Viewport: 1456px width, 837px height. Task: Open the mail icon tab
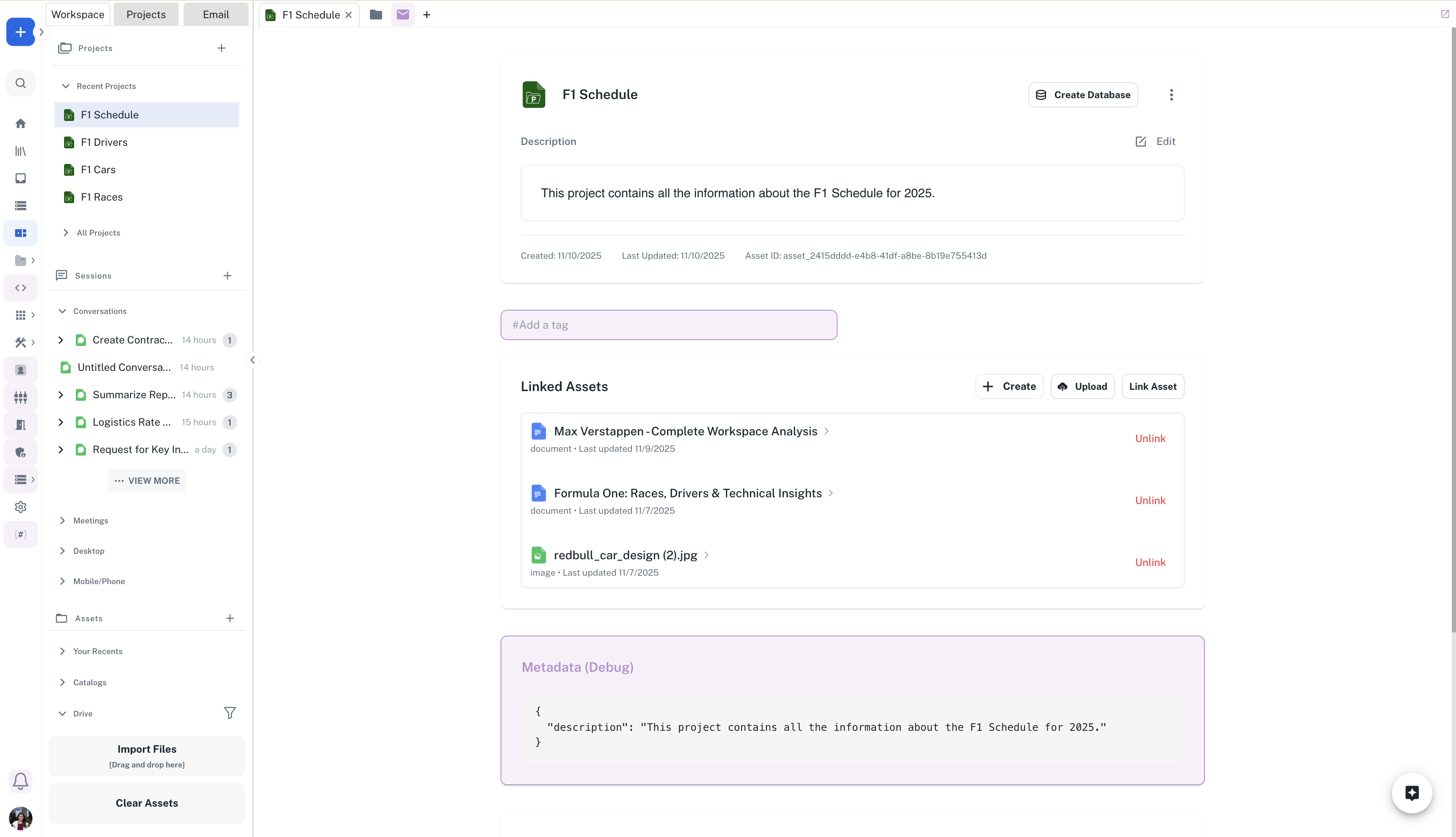point(403,14)
